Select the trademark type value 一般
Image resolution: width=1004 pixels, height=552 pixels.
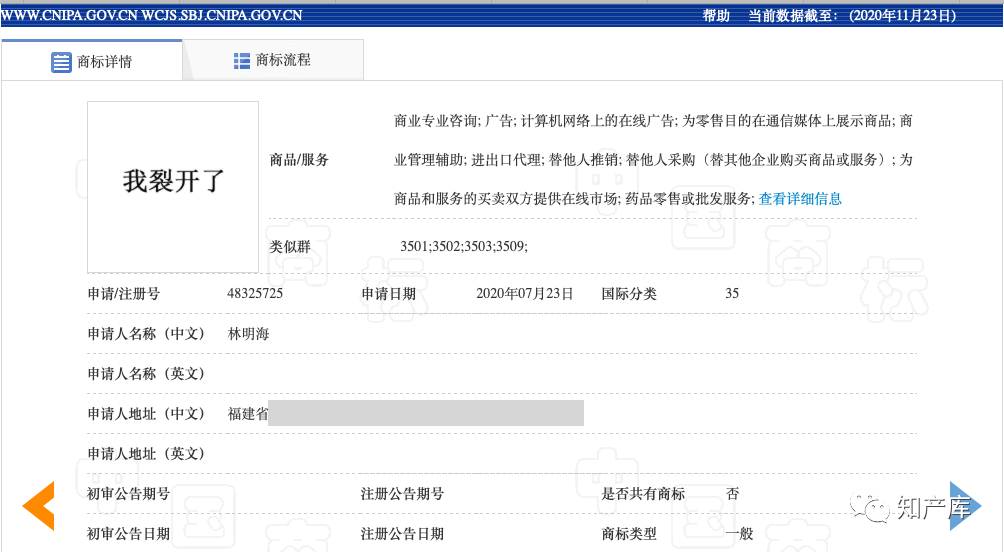[x=740, y=533]
